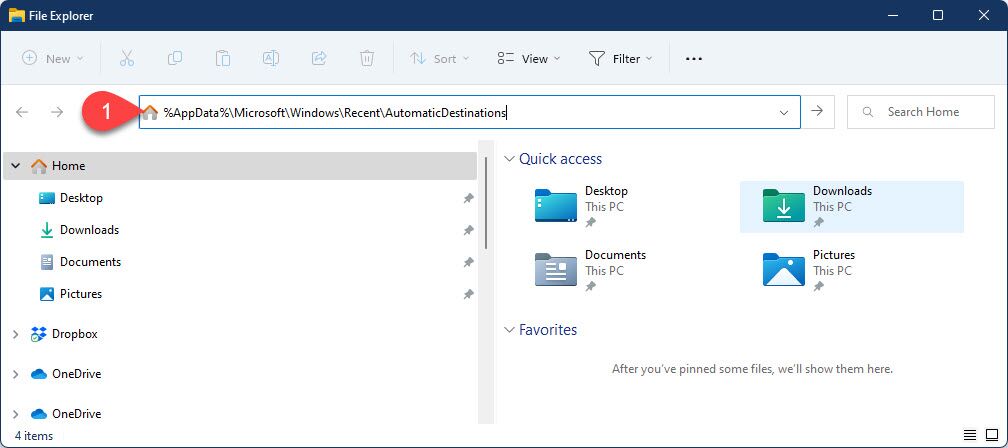Viewport: 1008px width, 448px height.
Task: Open the Documents folder in Quick access
Action: pos(590,270)
